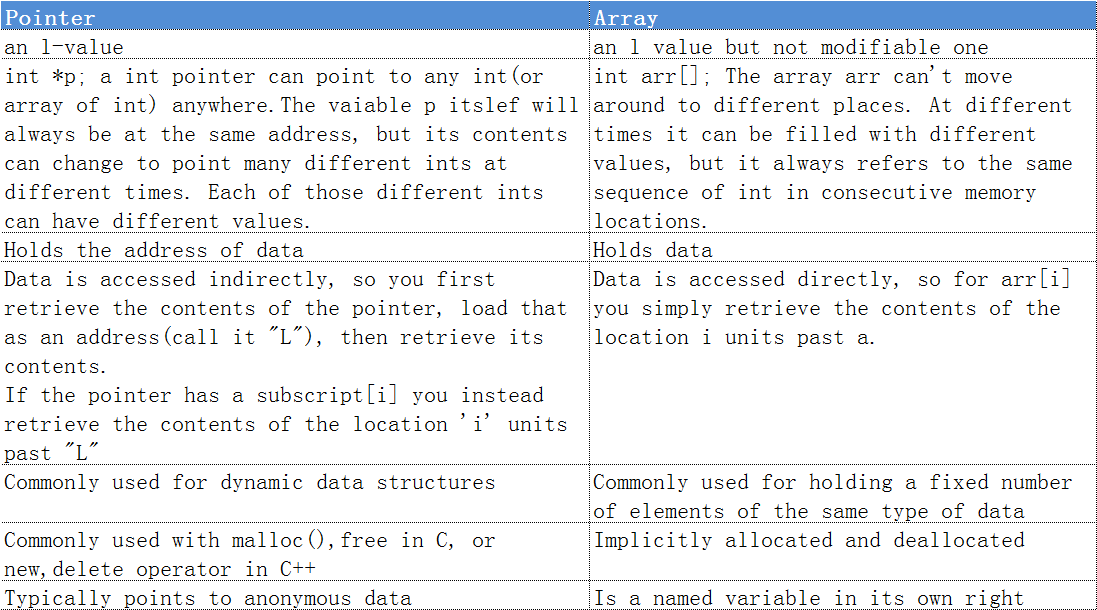Select the "Holds the address of data" cell

click(x=295, y=250)
